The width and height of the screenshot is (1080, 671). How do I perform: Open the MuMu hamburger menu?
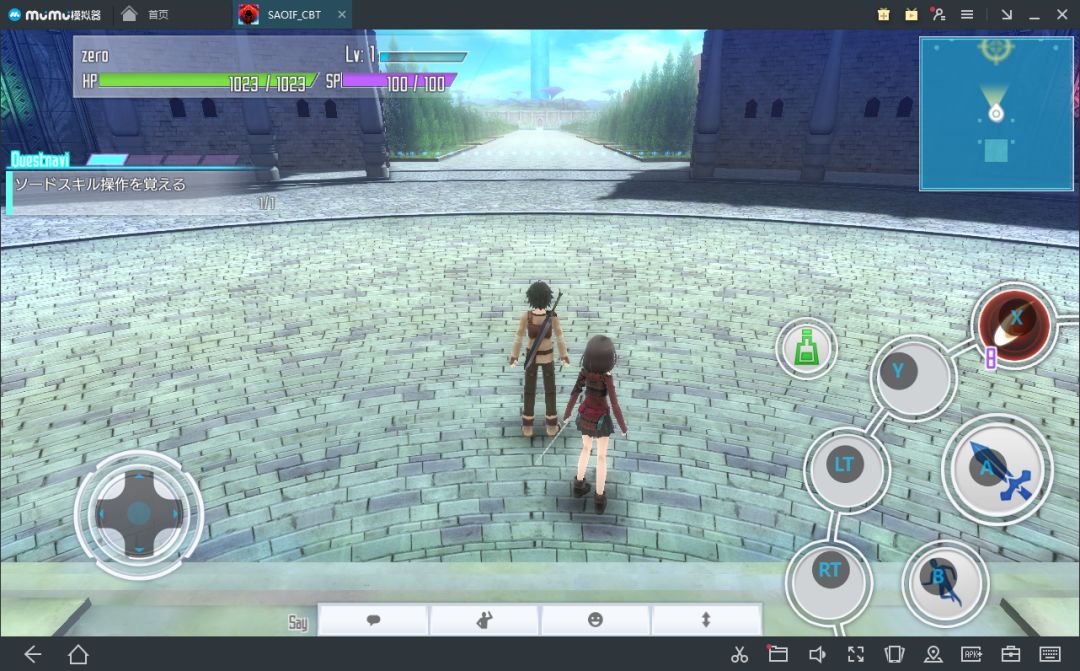967,14
